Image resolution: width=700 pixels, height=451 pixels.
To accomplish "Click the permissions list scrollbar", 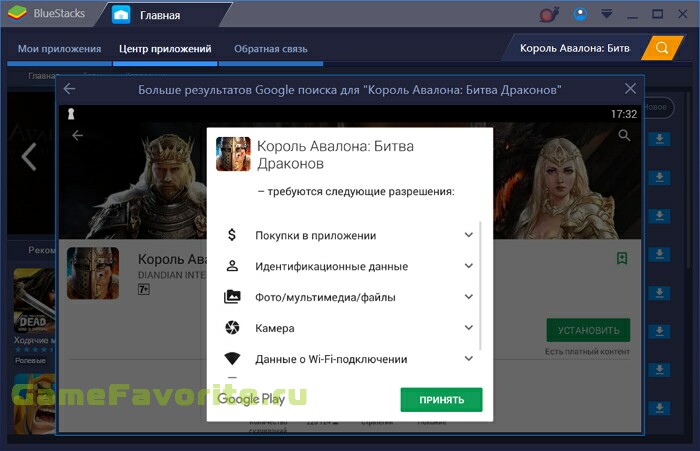I will click(480, 286).
